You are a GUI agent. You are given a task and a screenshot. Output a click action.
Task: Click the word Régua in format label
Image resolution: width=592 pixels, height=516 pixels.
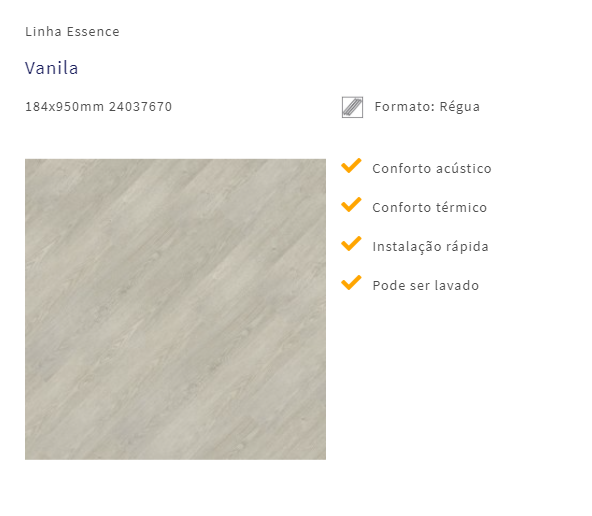[x=459, y=107]
